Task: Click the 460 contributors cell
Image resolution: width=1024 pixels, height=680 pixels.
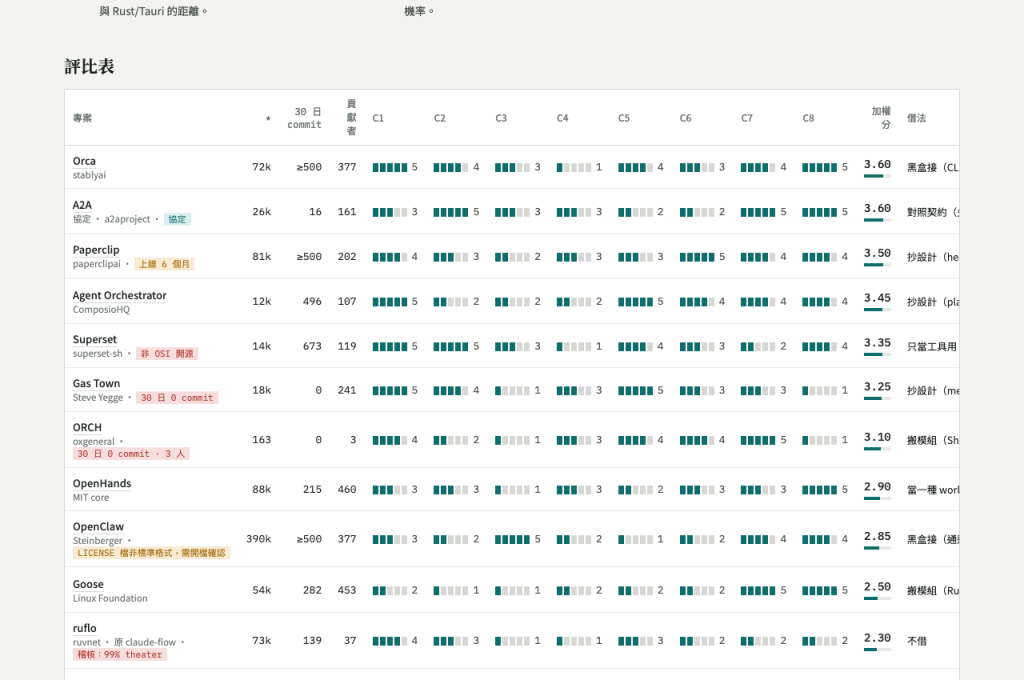Action: 347,489
